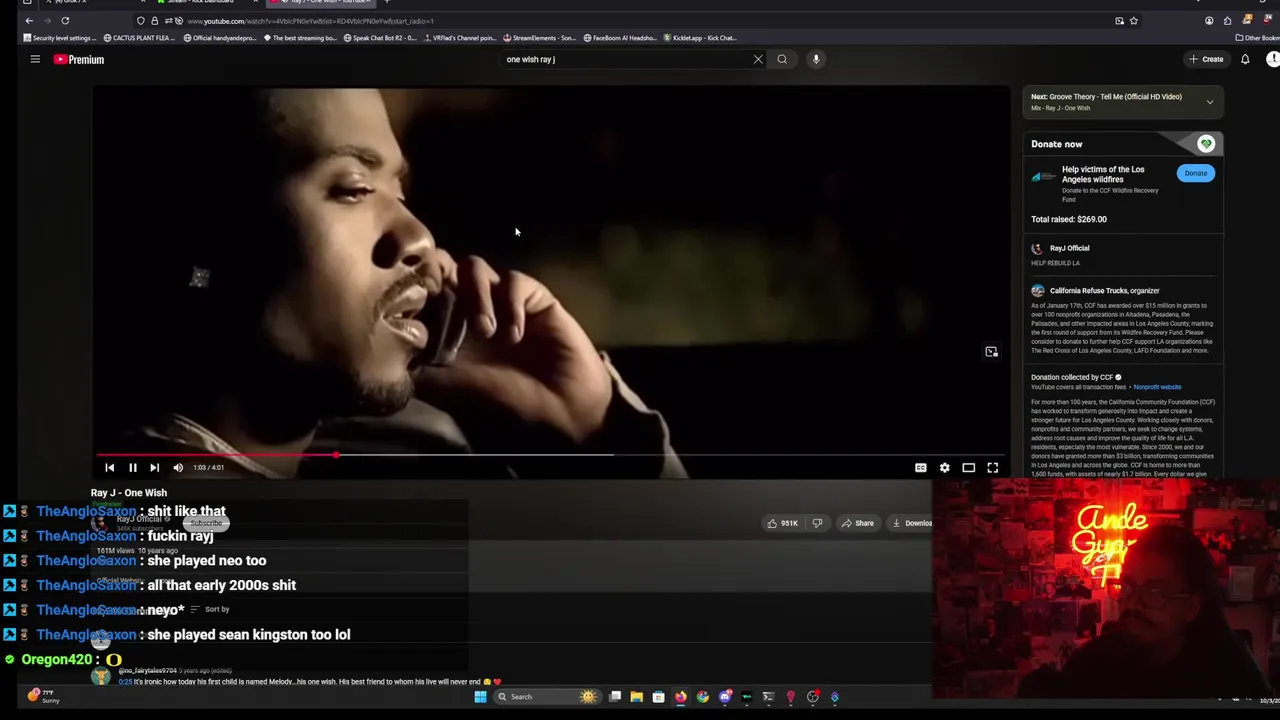Go to YouTube Premium home logo
The width and height of the screenshot is (1280, 720).
coord(79,59)
